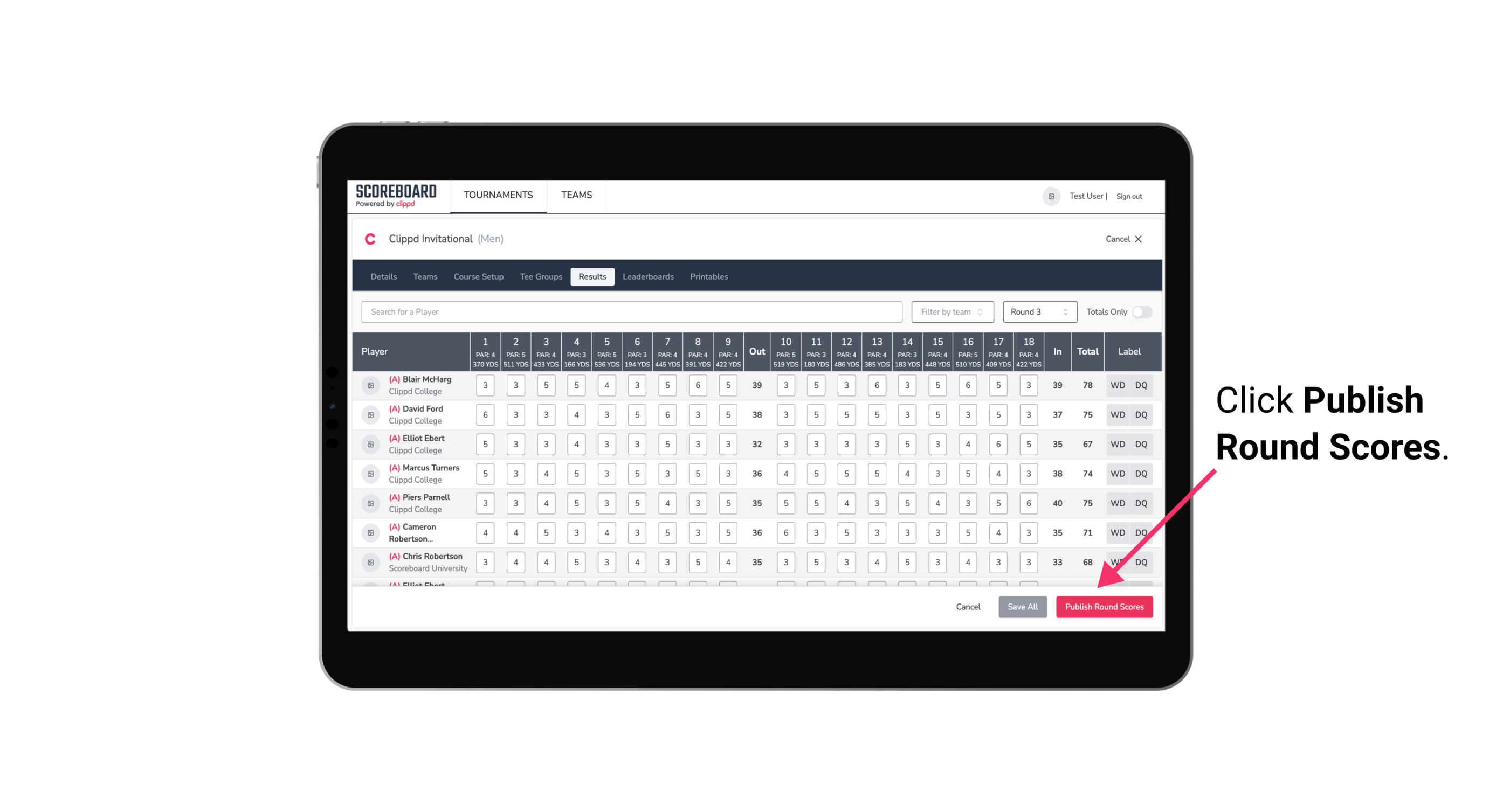This screenshot has height=812, width=1510.
Task: Click the Save All button
Action: point(1022,606)
